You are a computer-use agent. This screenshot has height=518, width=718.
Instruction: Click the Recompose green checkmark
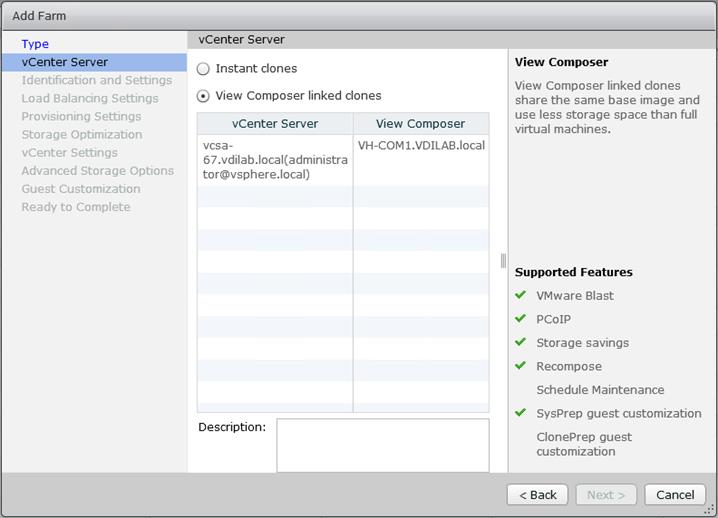[x=521, y=365]
